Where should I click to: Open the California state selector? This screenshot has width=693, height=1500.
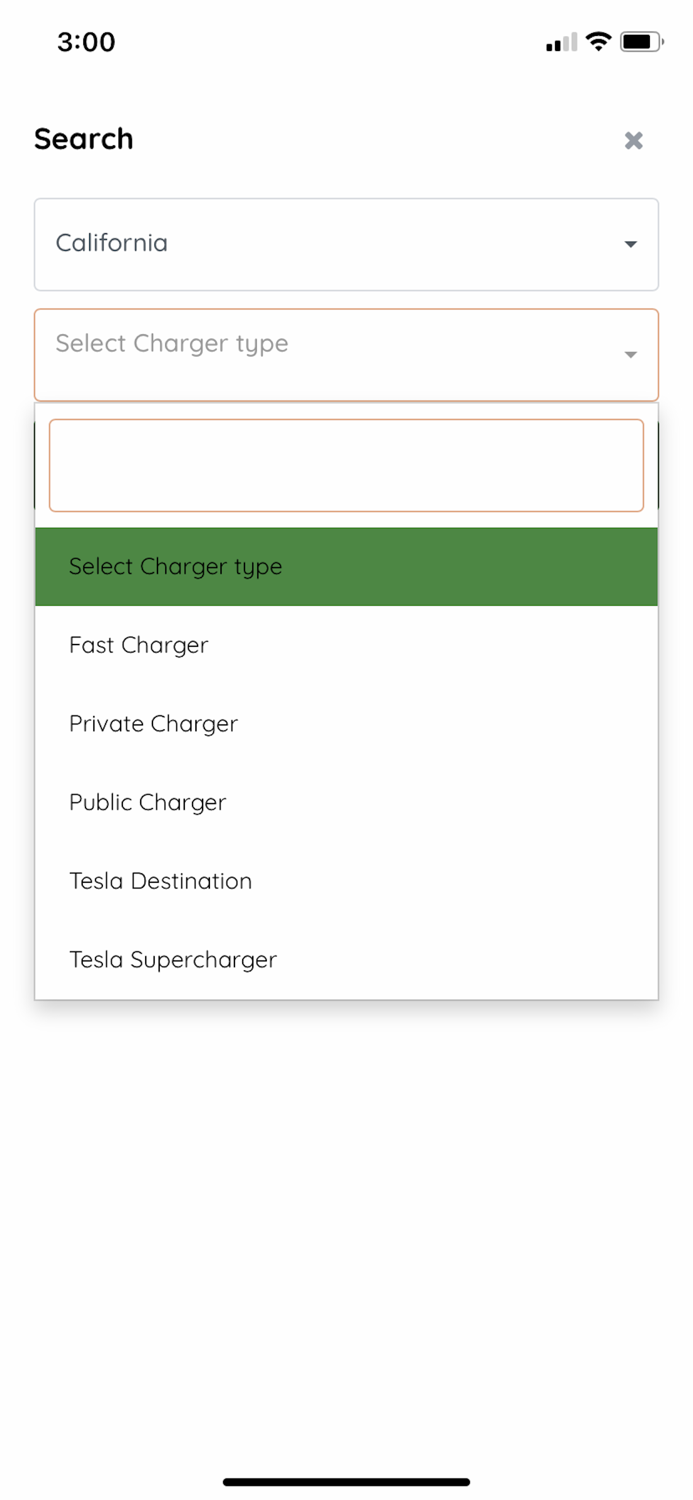coord(346,243)
